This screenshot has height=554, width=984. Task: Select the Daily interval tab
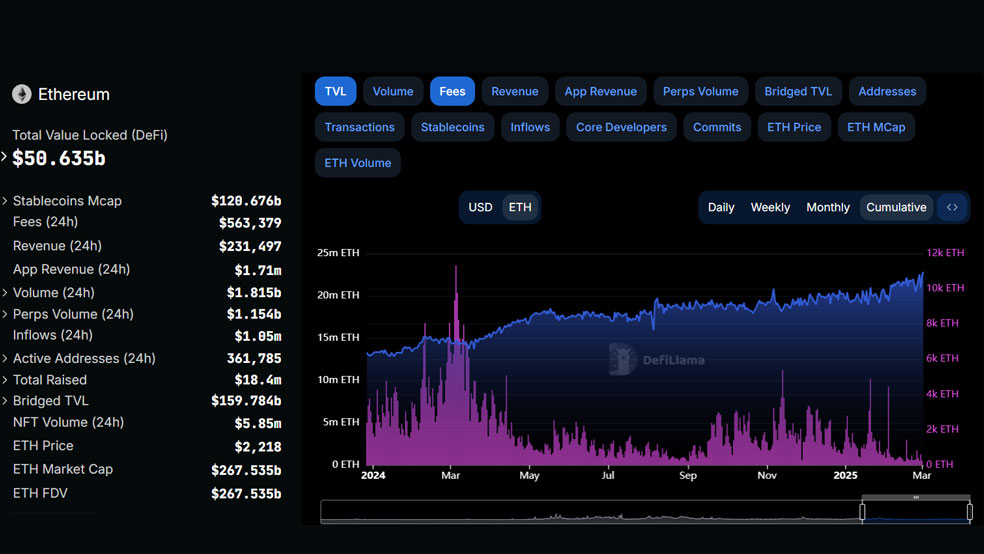[720, 207]
